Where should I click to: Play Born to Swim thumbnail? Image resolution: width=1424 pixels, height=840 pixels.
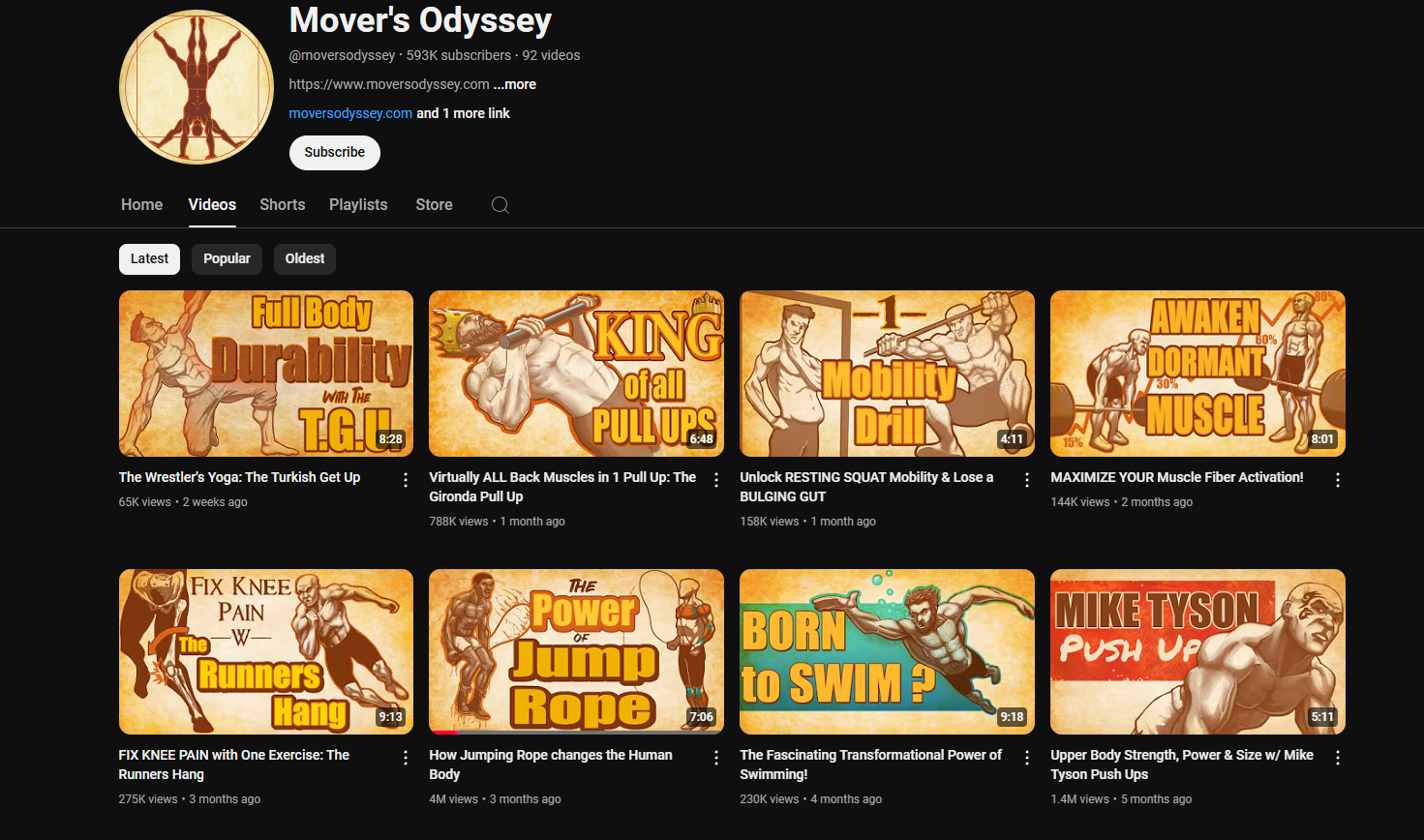click(x=887, y=651)
